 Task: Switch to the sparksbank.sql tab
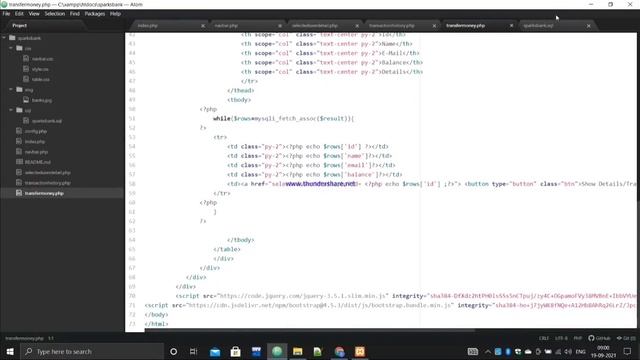[538, 26]
